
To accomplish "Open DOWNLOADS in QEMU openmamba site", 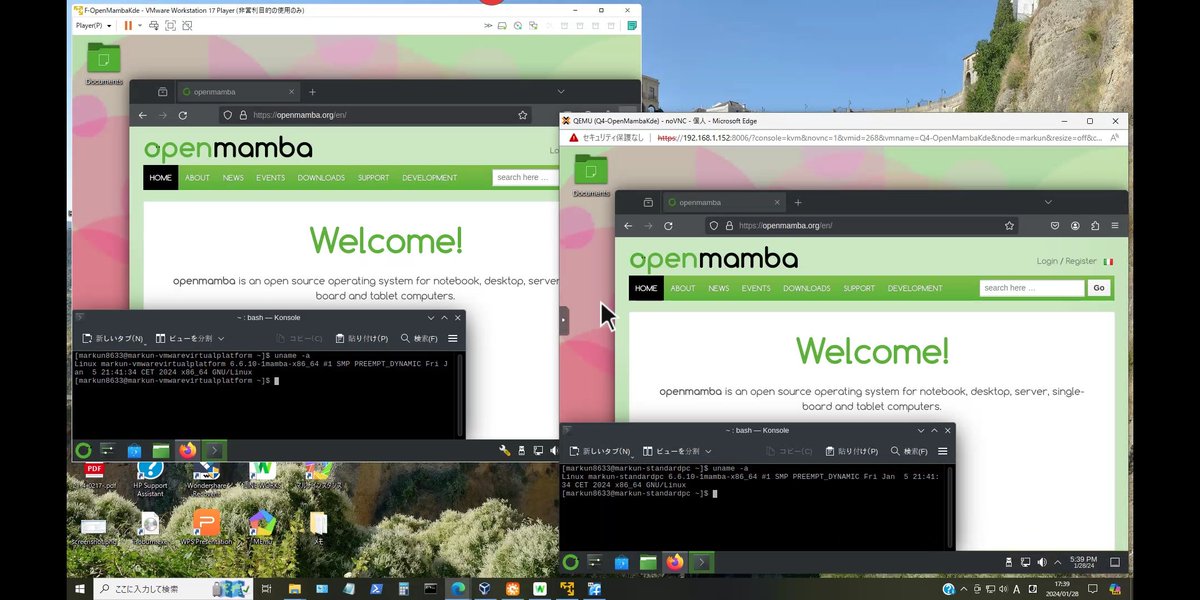I will tap(807, 288).
